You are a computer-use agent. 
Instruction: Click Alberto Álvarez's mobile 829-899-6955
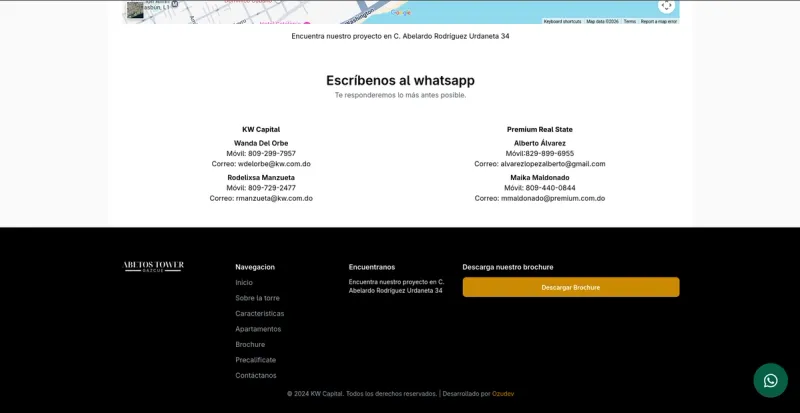click(550, 153)
